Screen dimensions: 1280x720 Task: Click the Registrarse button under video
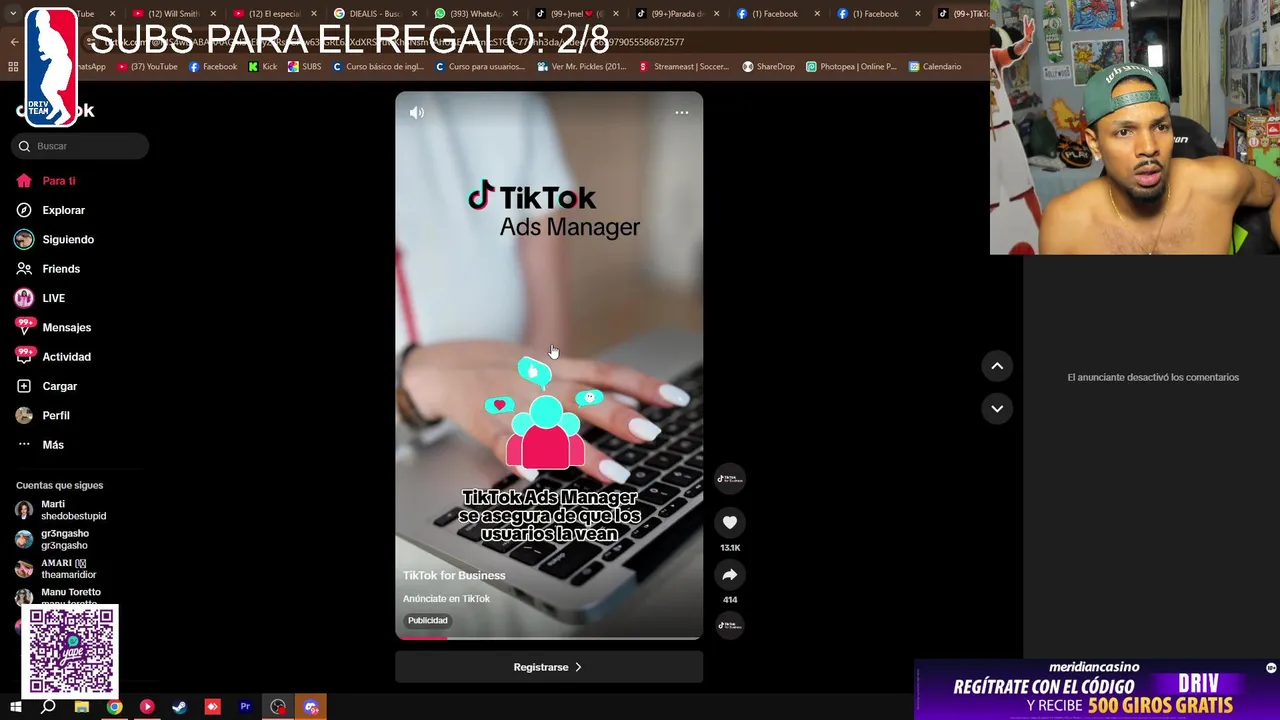point(549,667)
